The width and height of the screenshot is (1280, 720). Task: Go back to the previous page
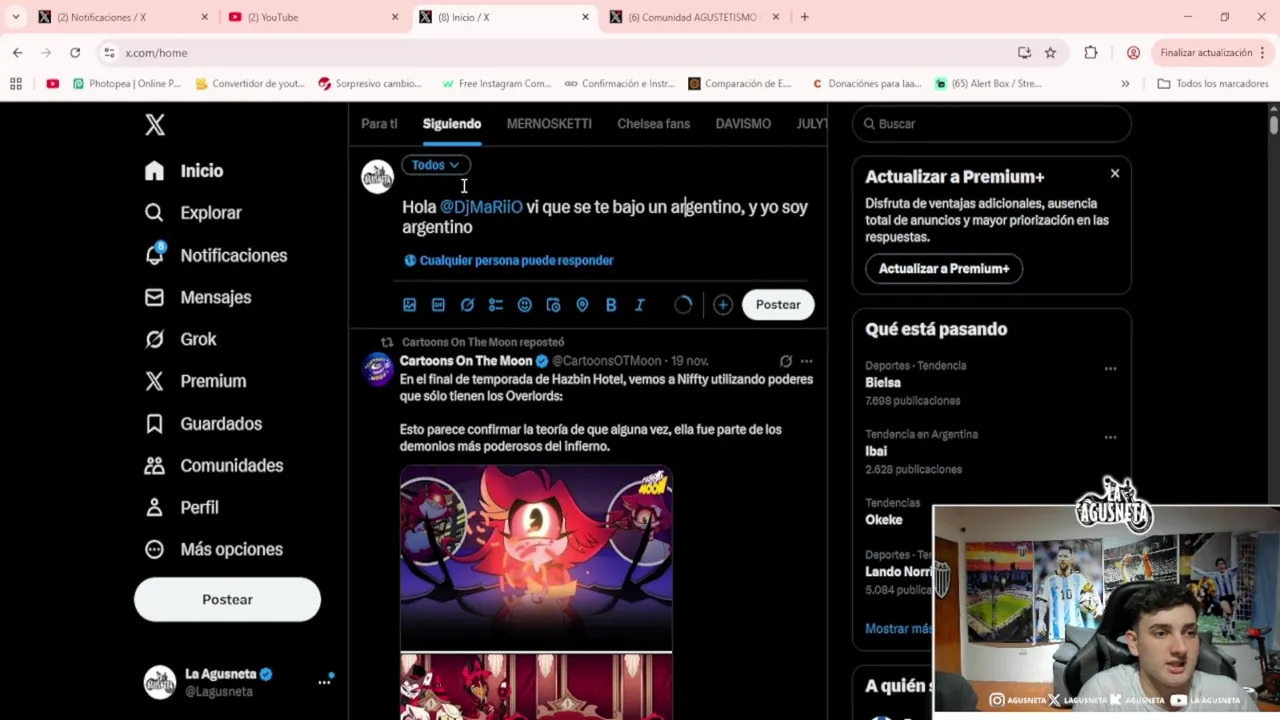(18, 53)
